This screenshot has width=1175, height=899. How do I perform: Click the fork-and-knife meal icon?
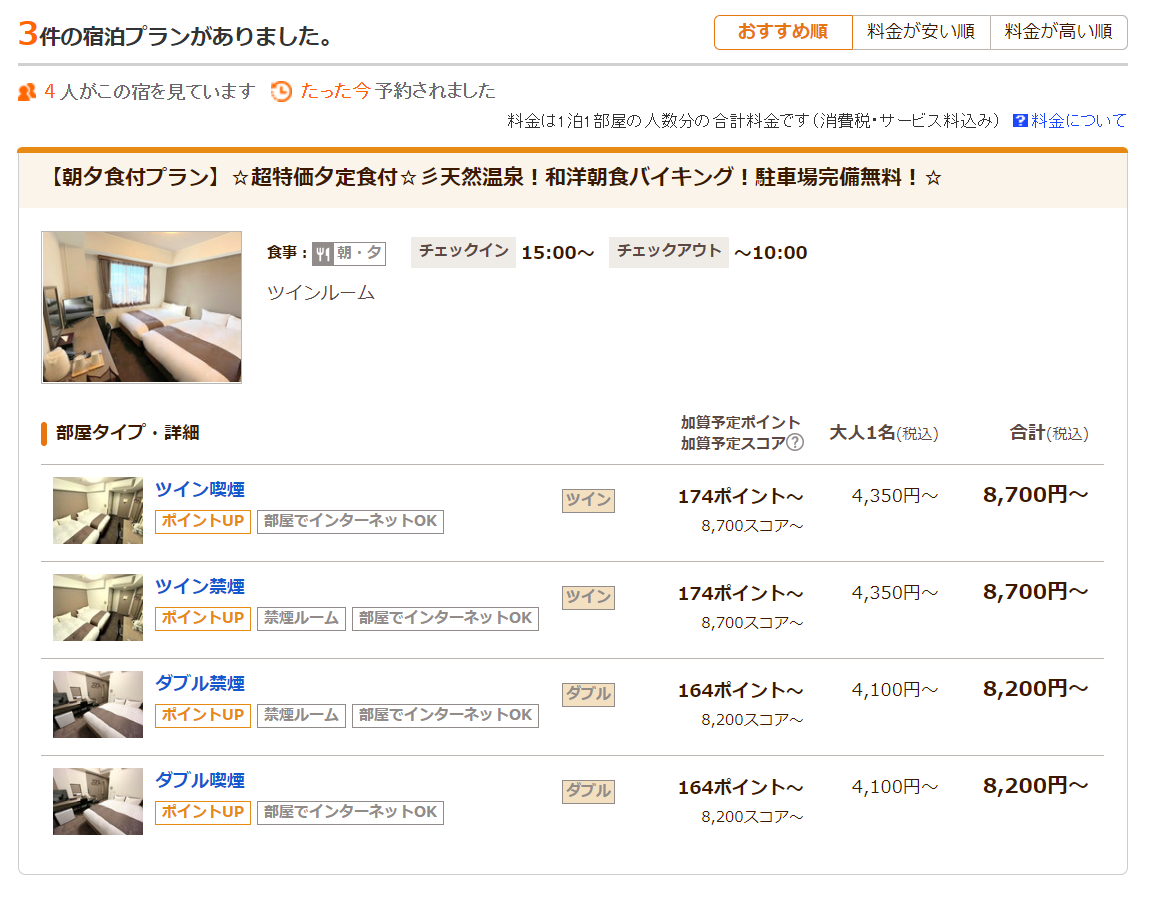(323, 254)
